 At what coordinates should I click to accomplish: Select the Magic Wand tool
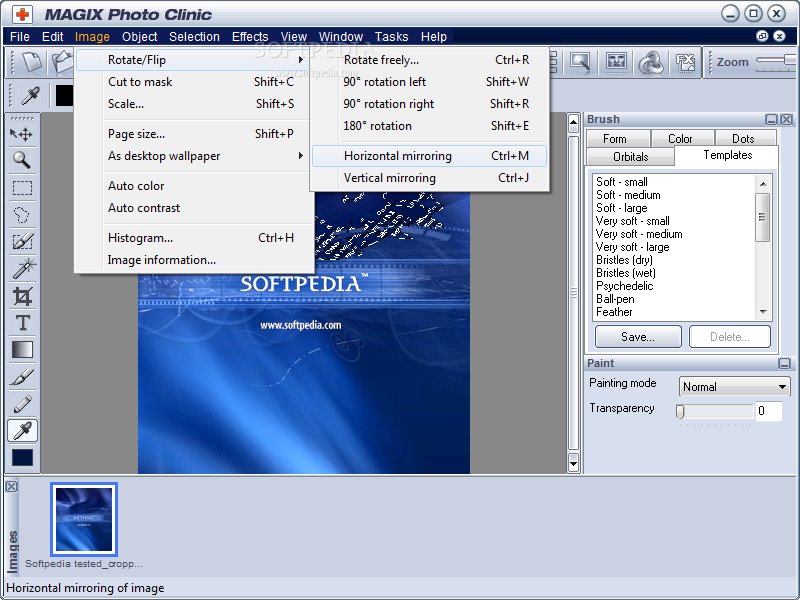[x=22, y=268]
